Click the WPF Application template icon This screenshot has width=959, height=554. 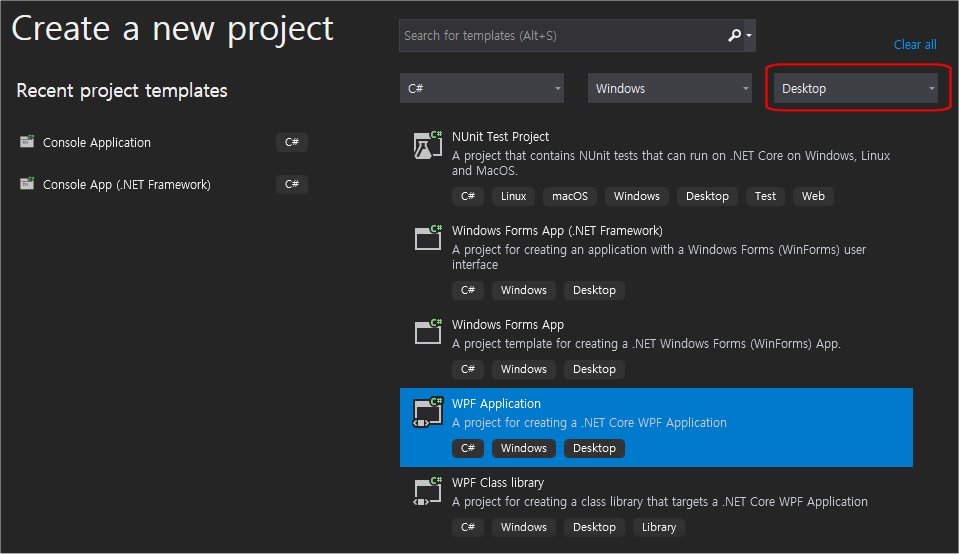[428, 412]
